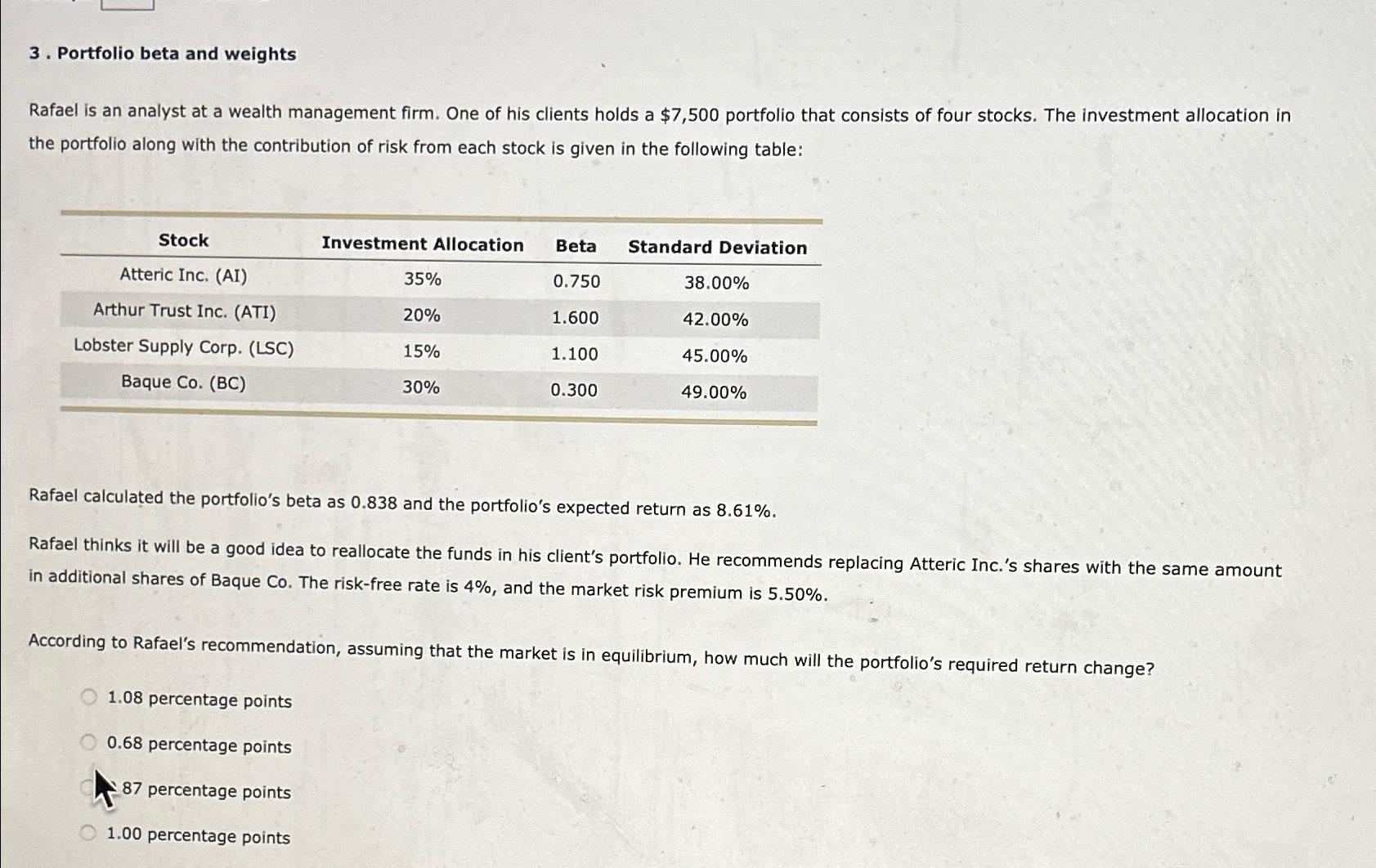Click the Investment Allocation column header
Screen dimensions: 1376x868
pyautogui.click(x=423, y=244)
